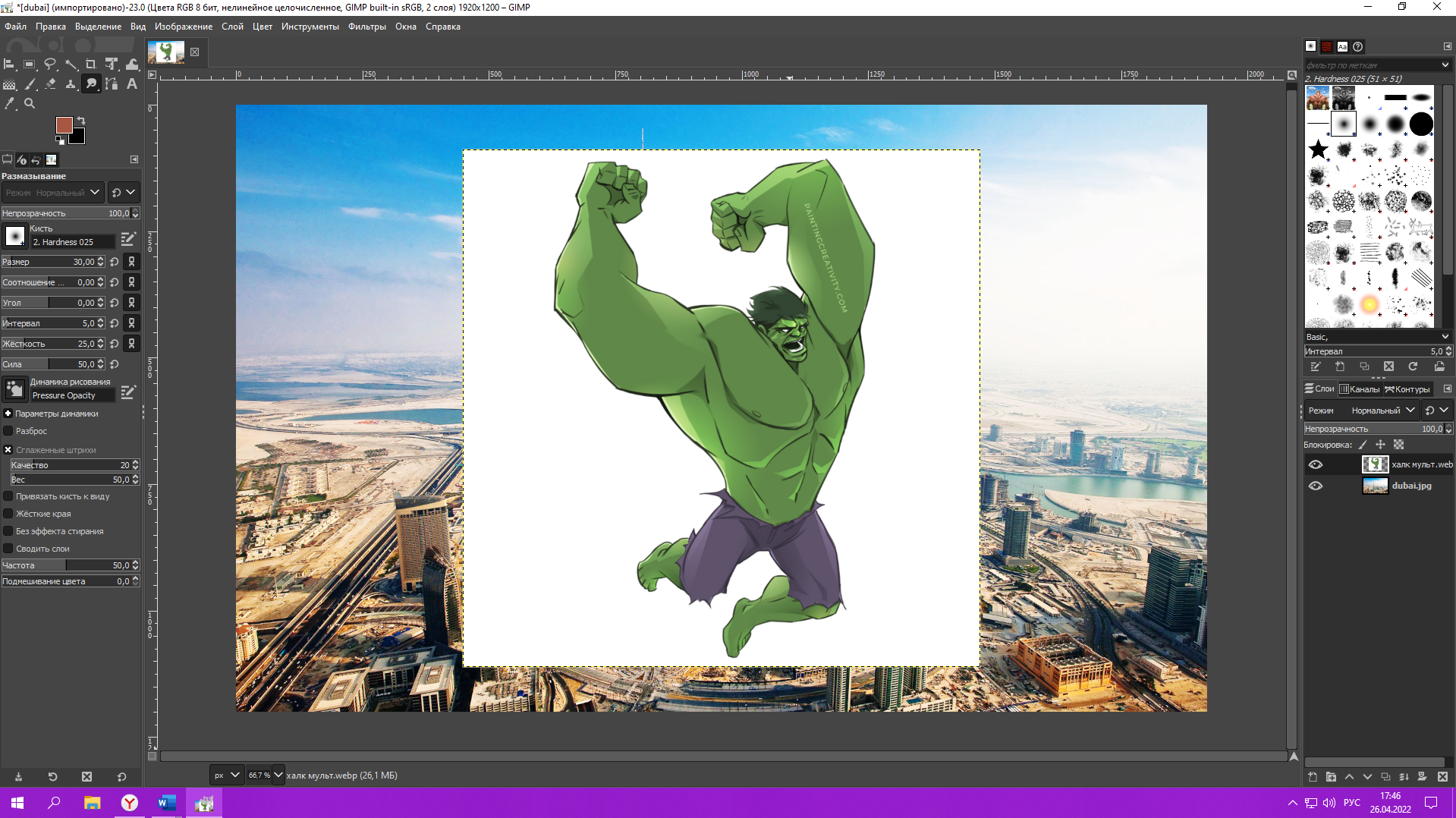Image resolution: width=1456 pixels, height=818 pixels.
Task: Refresh brushes in Brushes panel
Action: tap(1413, 367)
